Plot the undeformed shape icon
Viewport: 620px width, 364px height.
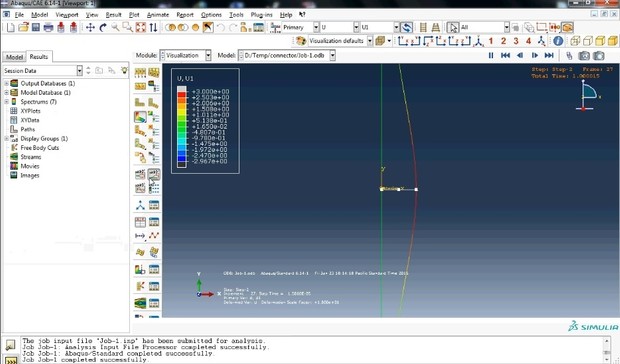coord(140,103)
